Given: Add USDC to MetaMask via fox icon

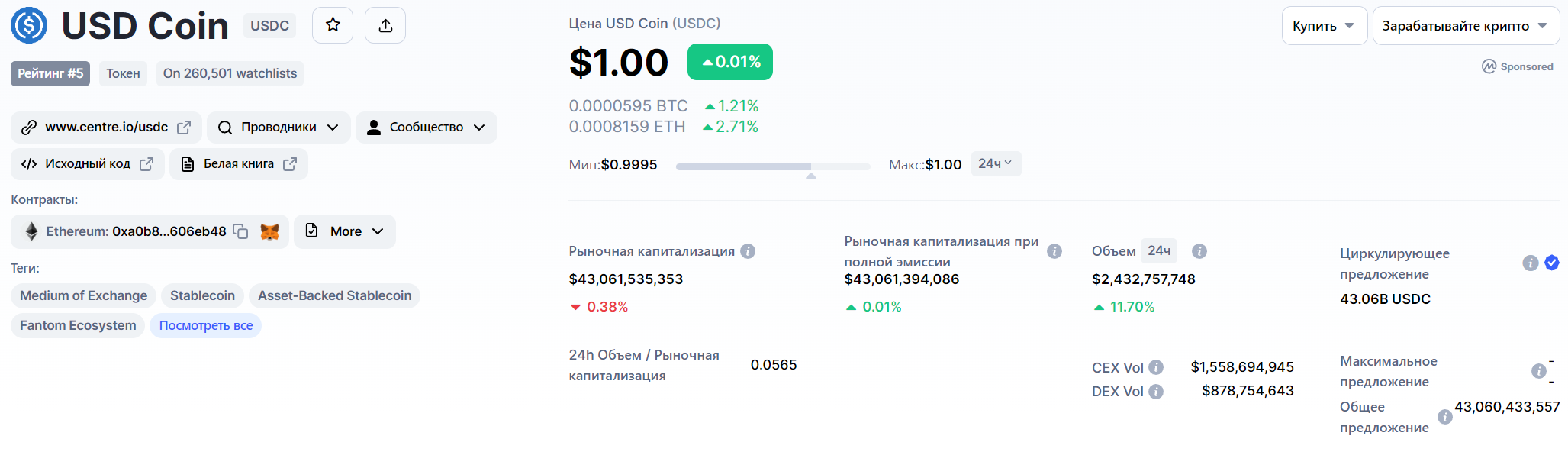Looking at the screenshot, I should pos(269,231).
